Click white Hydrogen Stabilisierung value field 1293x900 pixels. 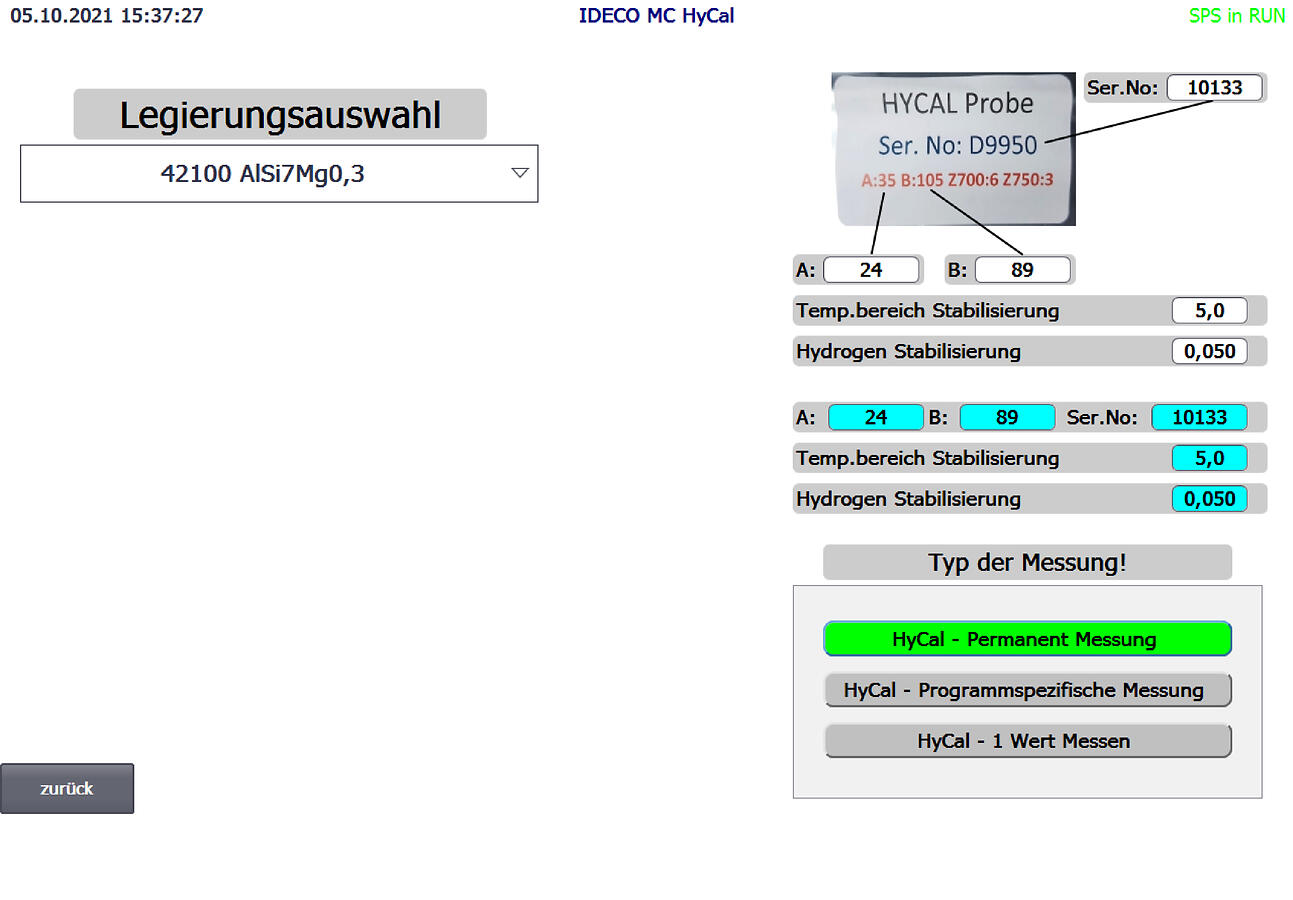(x=1209, y=352)
